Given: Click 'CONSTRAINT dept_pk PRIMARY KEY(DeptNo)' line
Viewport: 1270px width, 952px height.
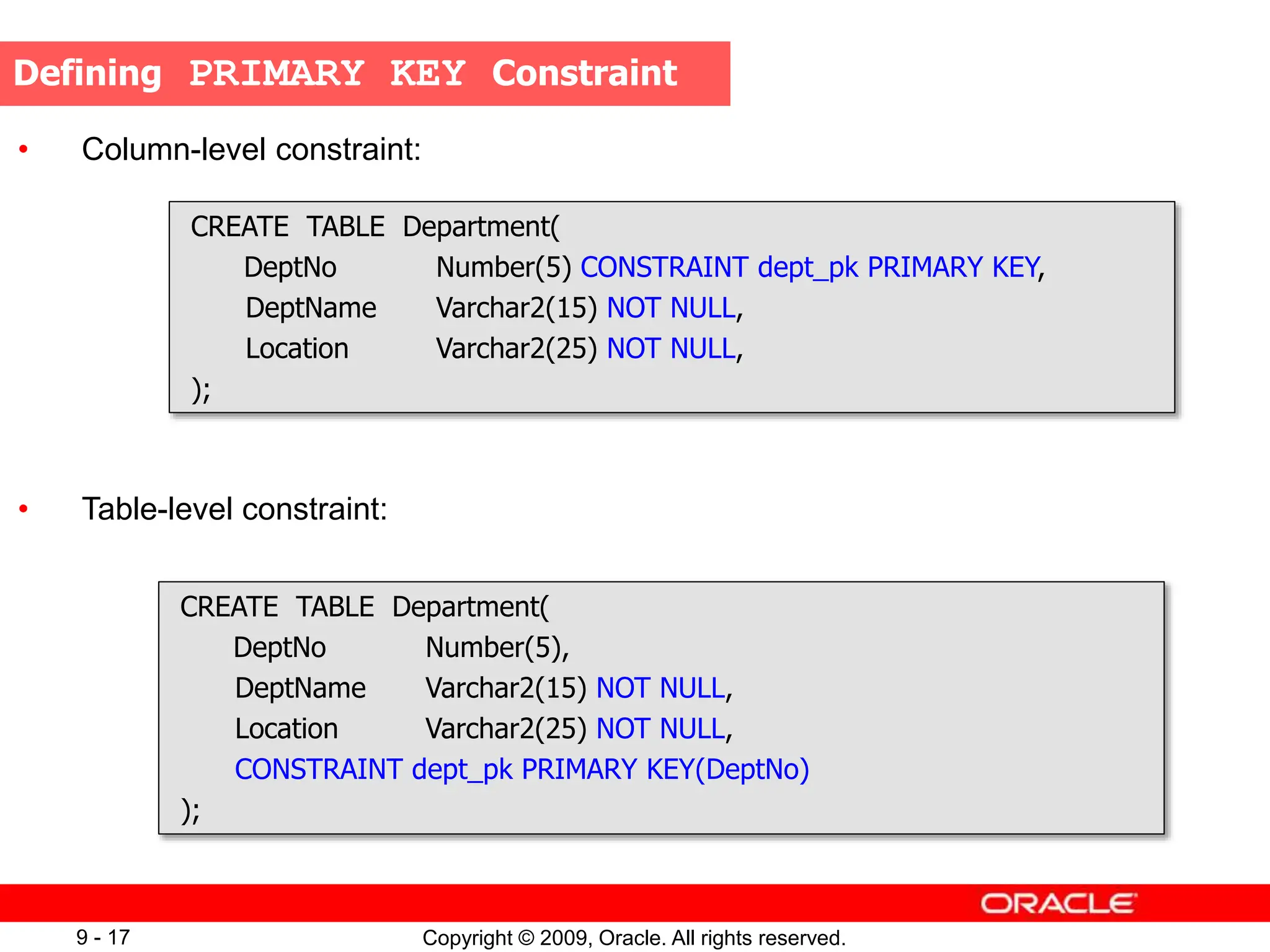Looking at the screenshot, I should [x=522, y=770].
